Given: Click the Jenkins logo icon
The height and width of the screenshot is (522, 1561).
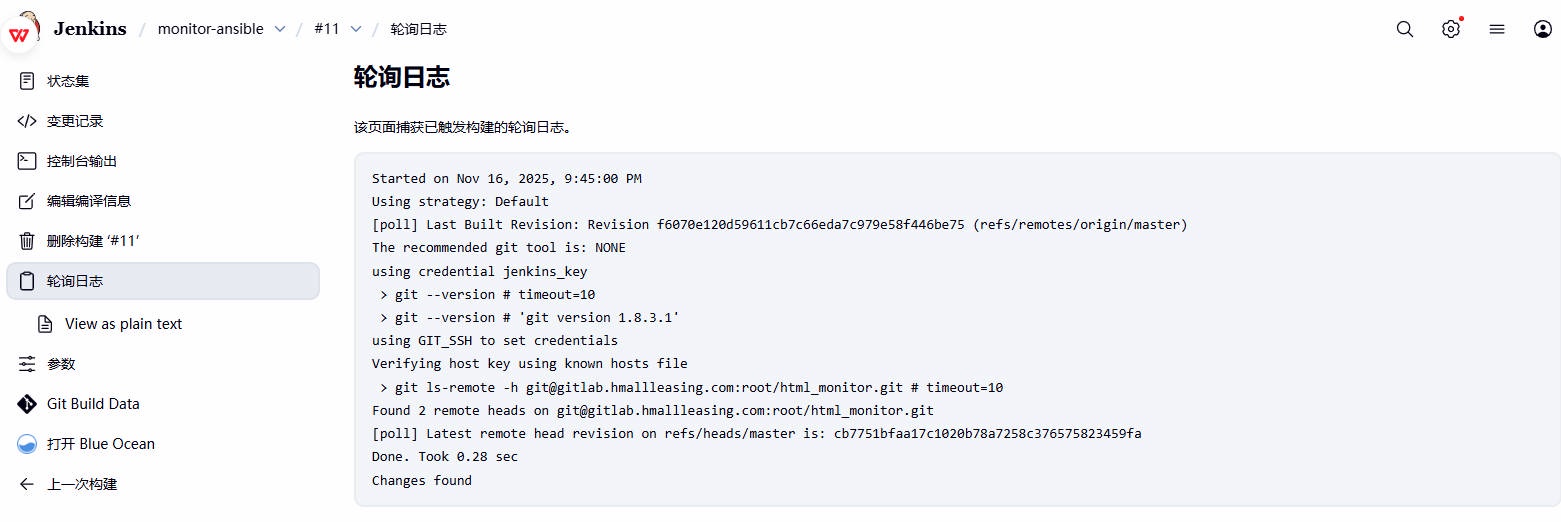Looking at the screenshot, I should [x=22, y=28].
